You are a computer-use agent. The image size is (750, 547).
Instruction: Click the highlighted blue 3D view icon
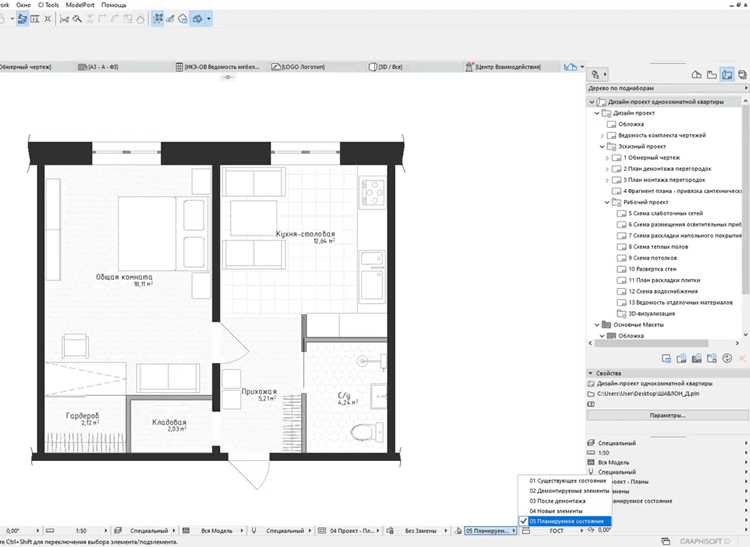point(197,19)
